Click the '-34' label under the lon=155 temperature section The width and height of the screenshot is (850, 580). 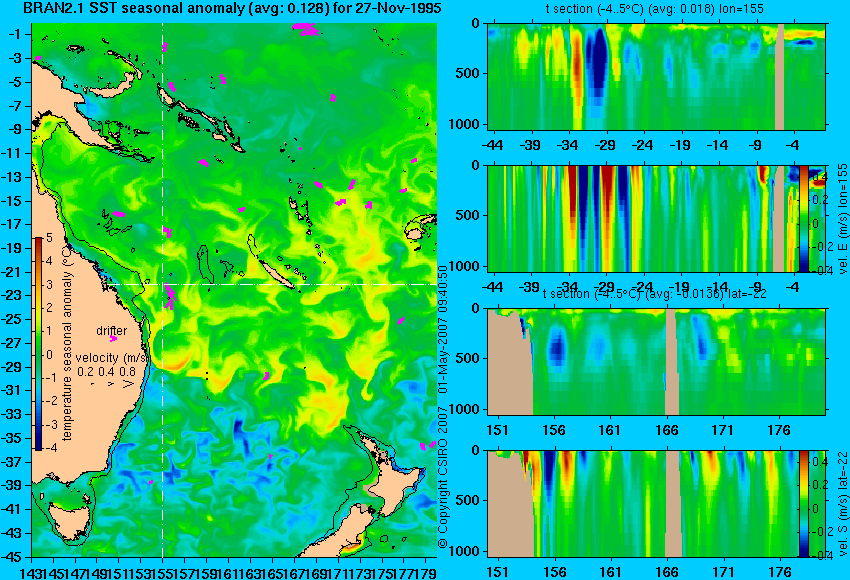[568, 145]
